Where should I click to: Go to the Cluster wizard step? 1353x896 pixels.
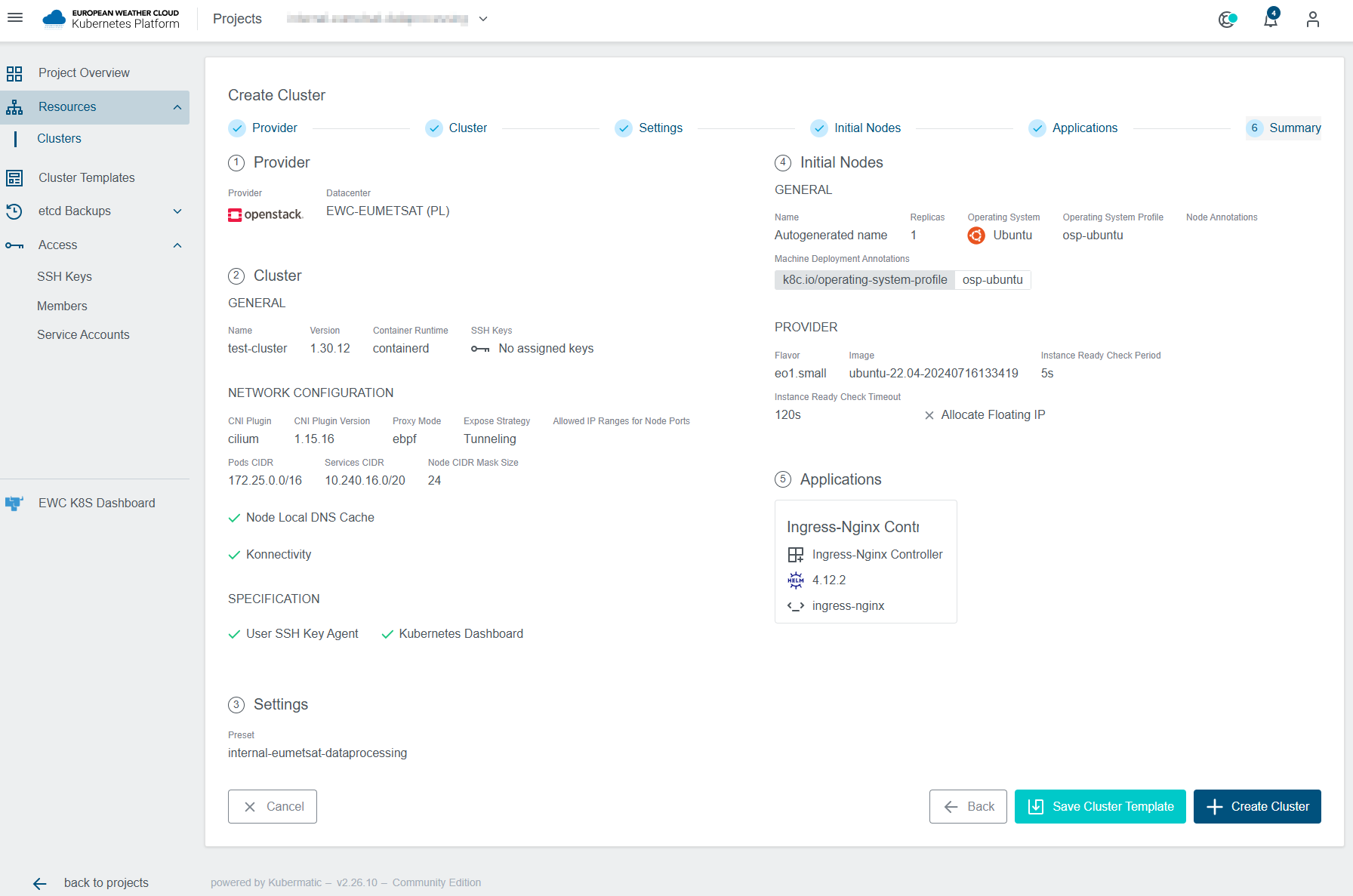click(x=457, y=128)
